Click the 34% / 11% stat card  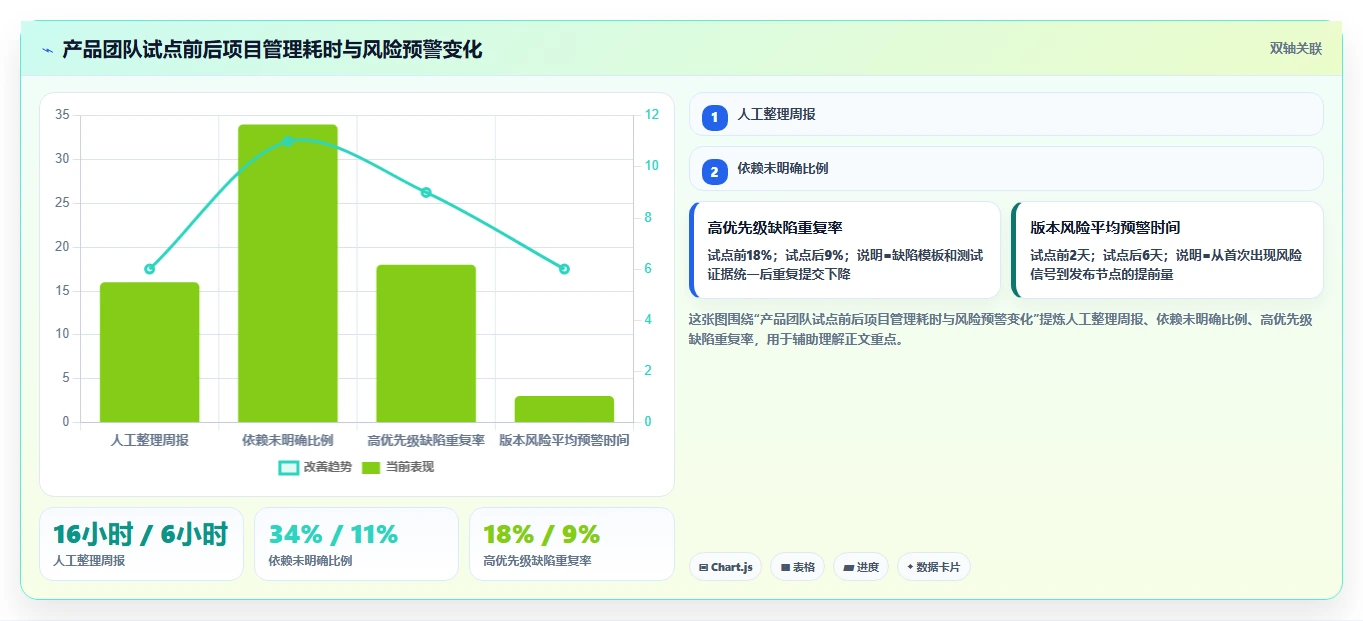[356, 544]
